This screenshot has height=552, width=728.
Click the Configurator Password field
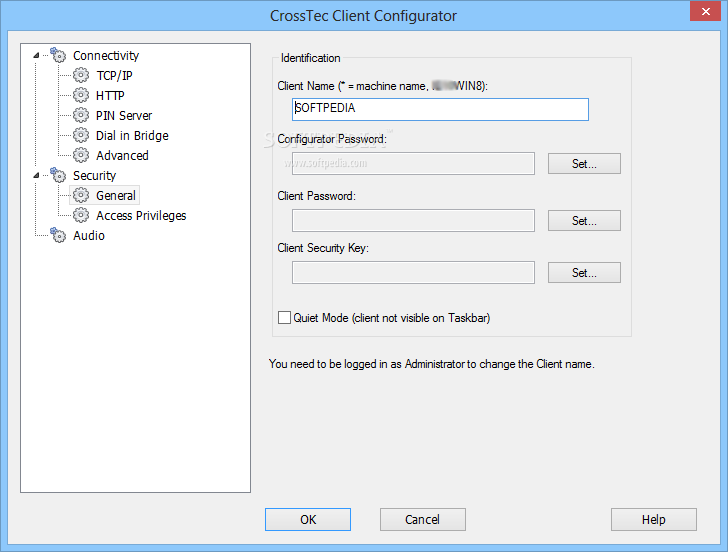pos(413,163)
